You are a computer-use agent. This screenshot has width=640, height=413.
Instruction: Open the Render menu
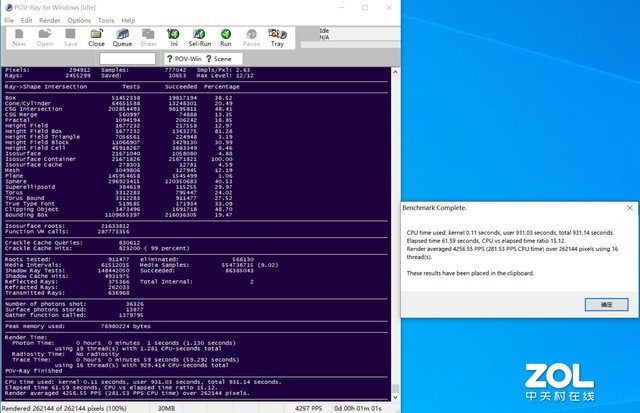[51, 20]
